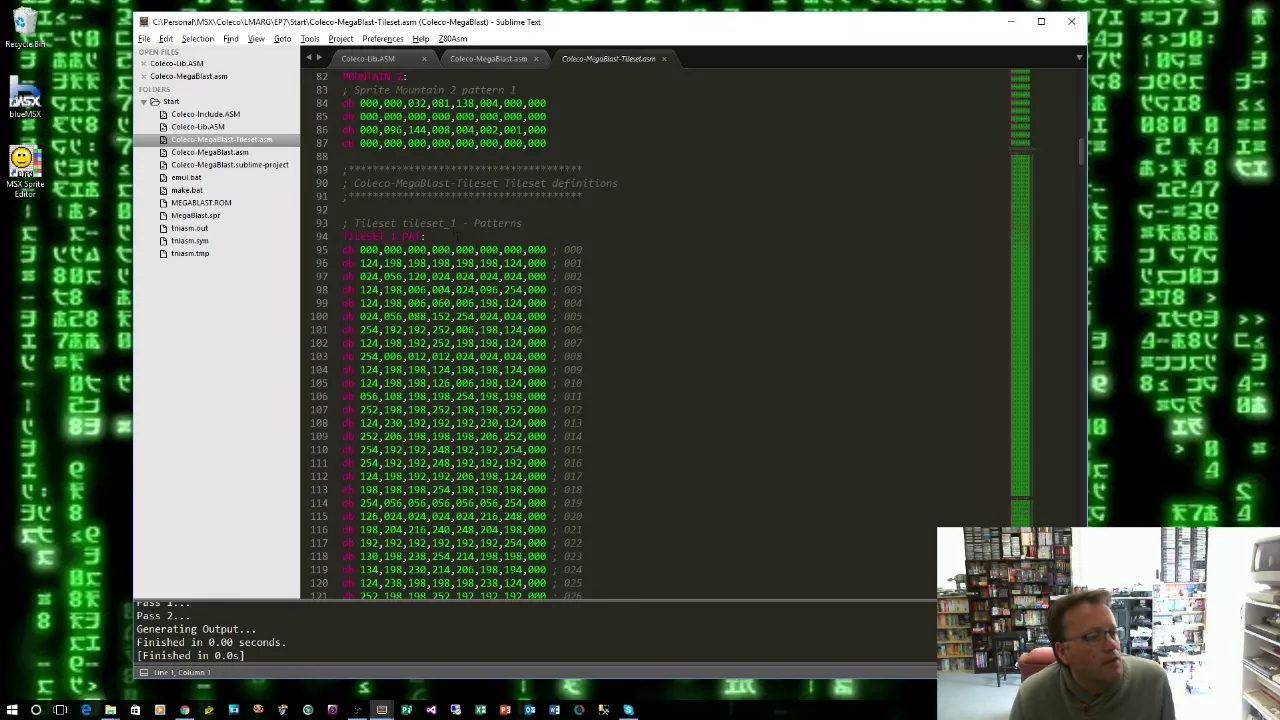Click the Start folder icon
Image resolution: width=1280 pixels, height=720 pixels.
coord(155,102)
